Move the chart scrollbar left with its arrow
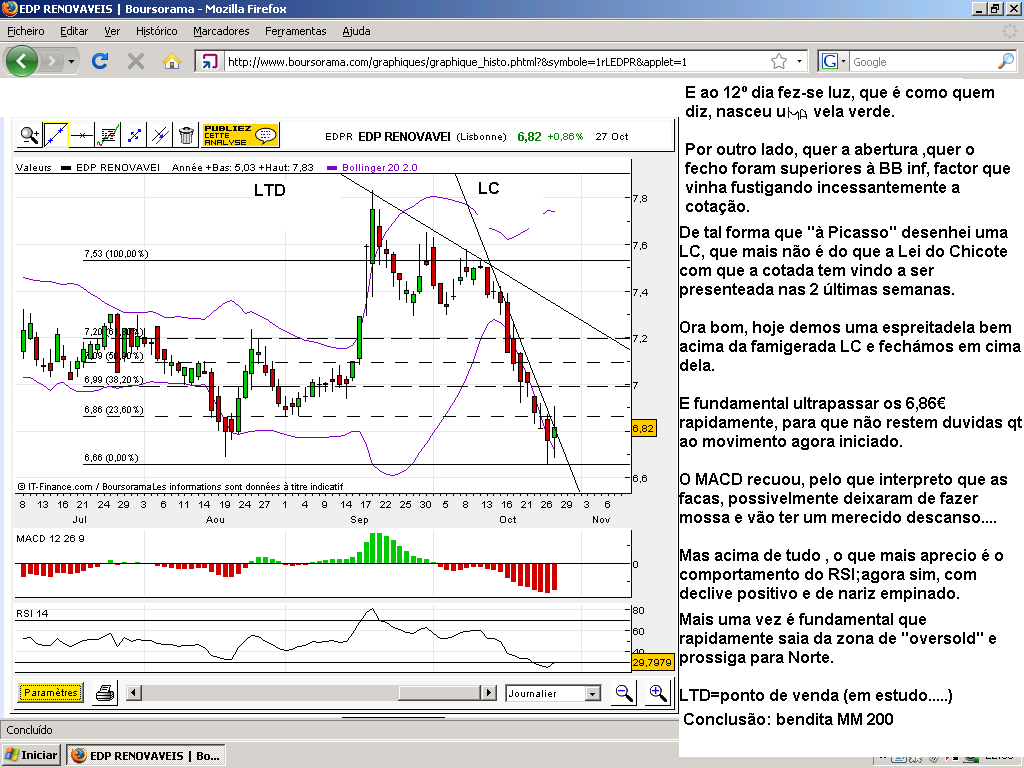This screenshot has width=1024, height=768. click(x=134, y=692)
